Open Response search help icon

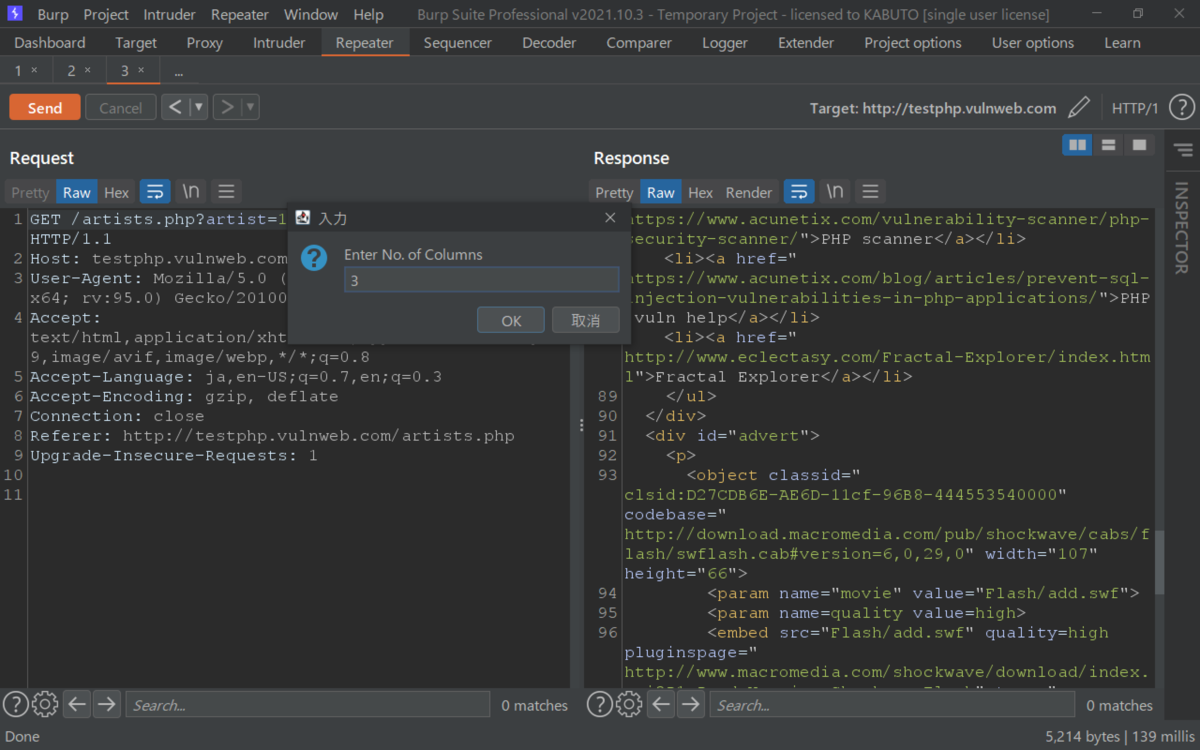pos(599,704)
